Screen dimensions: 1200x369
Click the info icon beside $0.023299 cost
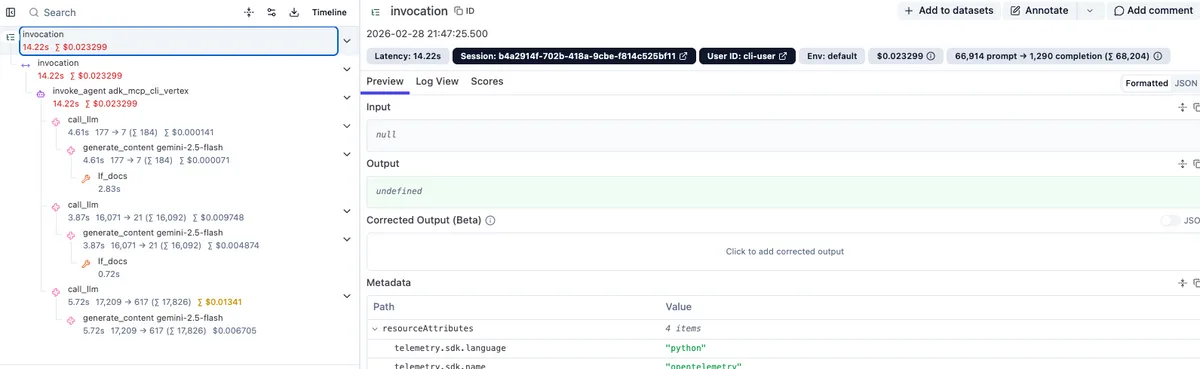931,56
